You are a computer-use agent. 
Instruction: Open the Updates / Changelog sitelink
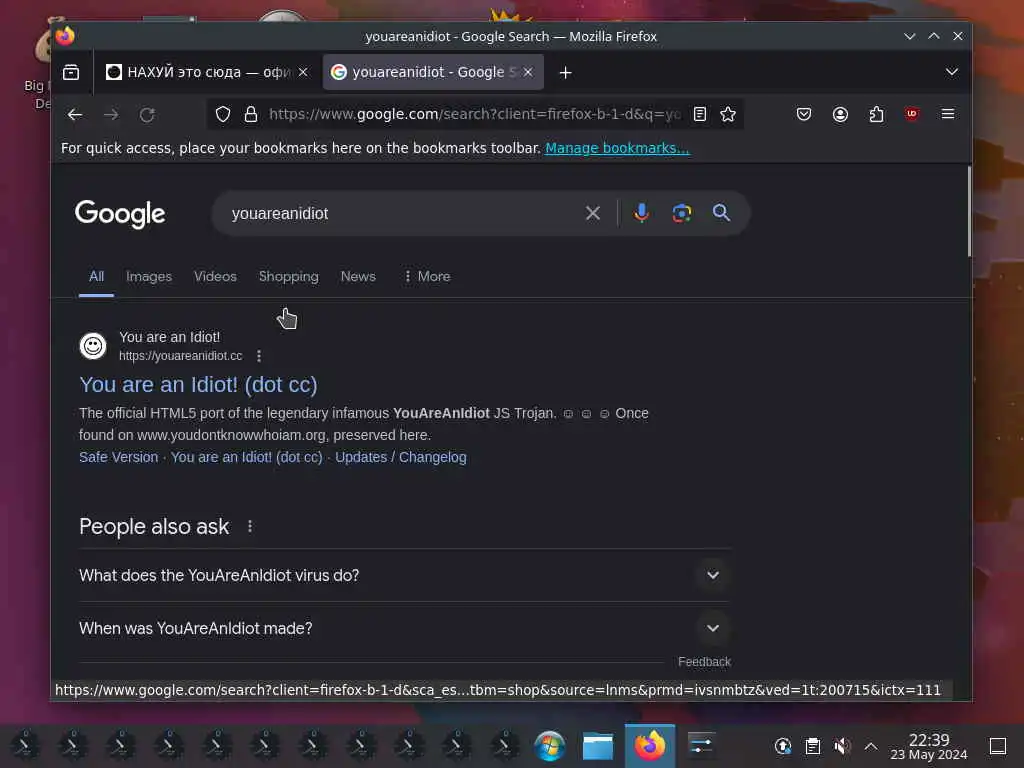coord(400,457)
